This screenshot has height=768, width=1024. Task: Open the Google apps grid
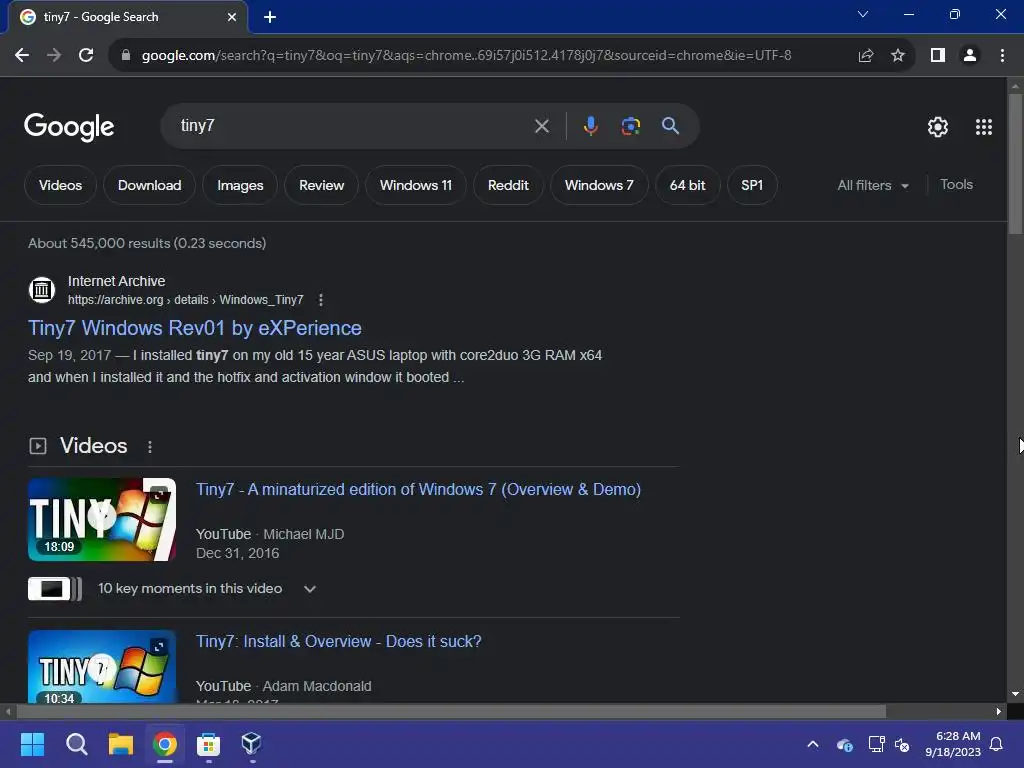[x=984, y=127]
